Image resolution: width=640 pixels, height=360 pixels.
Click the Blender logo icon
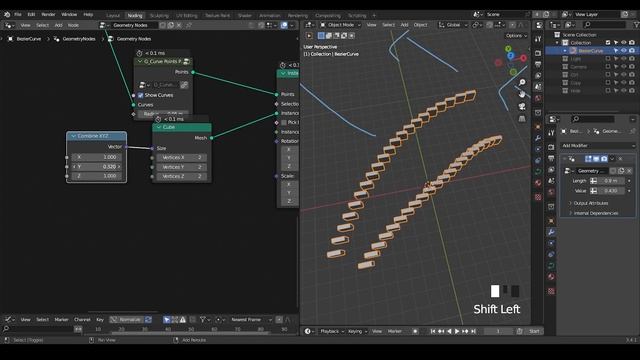tap(7, 14)
